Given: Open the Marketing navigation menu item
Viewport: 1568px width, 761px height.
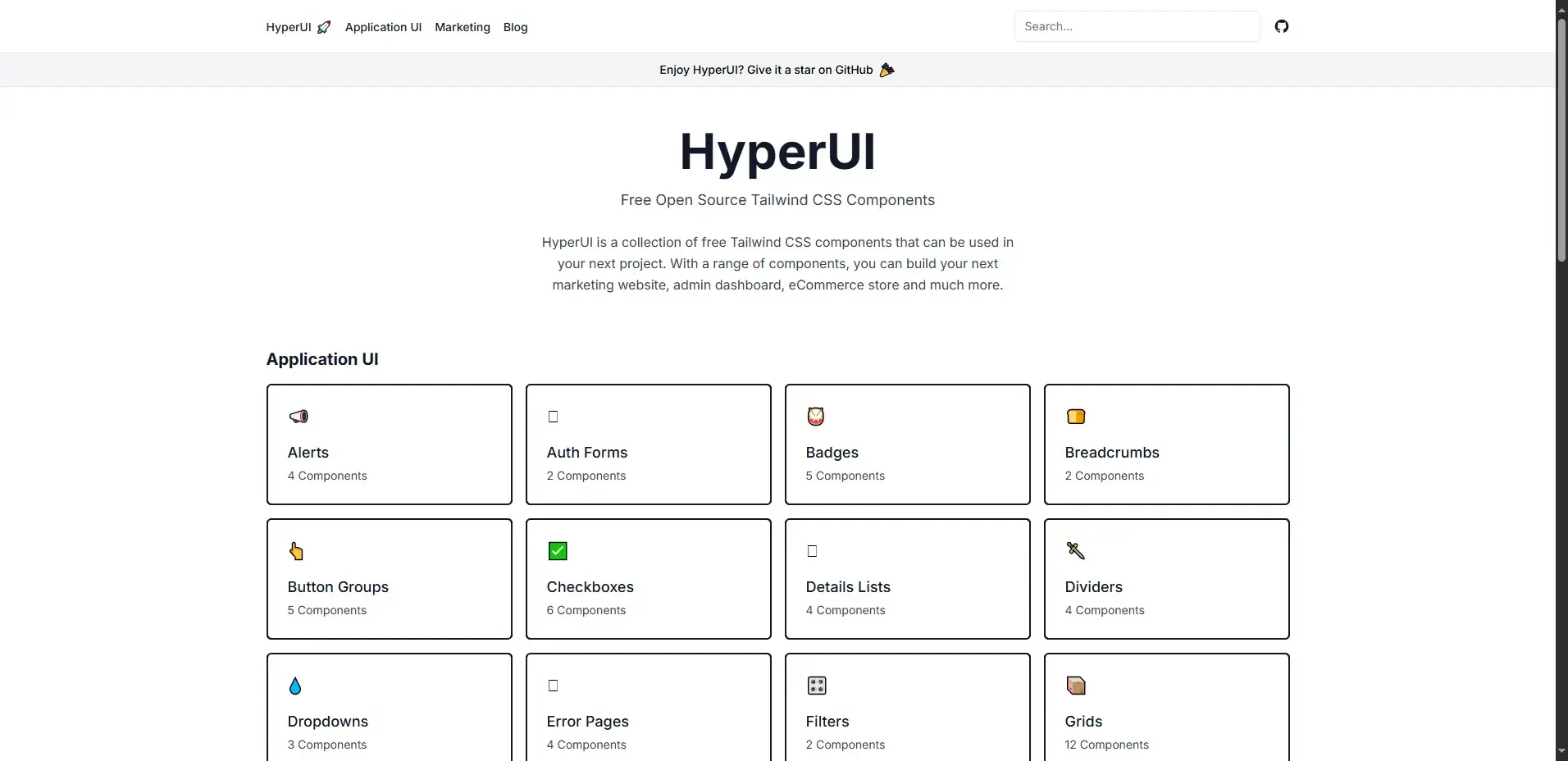Looking at the screenshot, I should 462,26.
